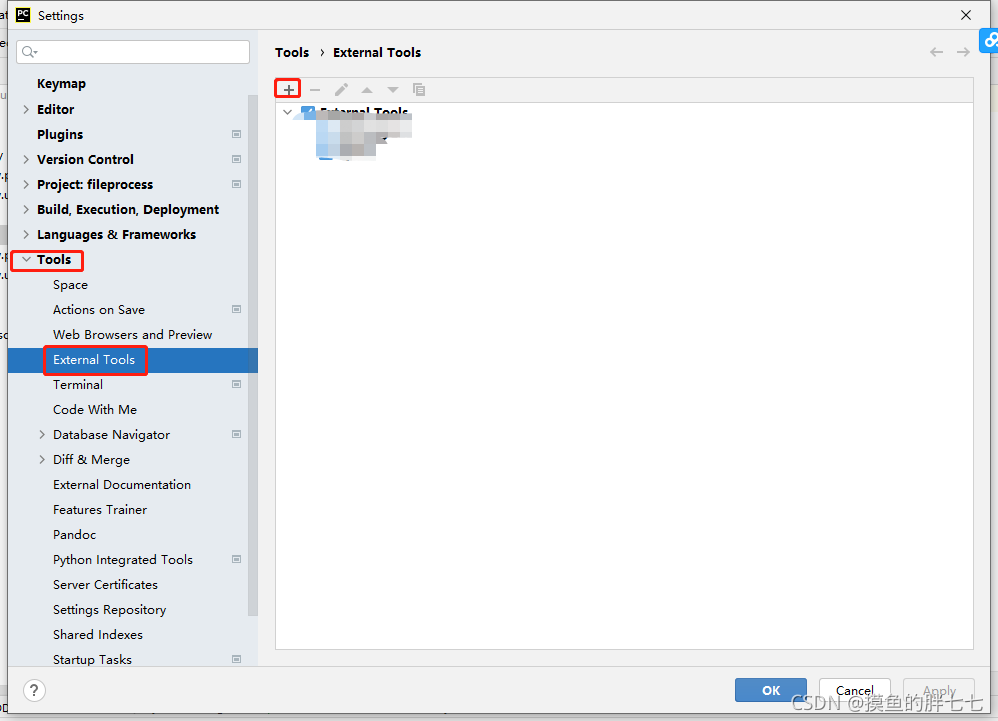This screenshot has height=721, width=998.
Task: Expand the Editor settings section
Action: (x=26, y=109)
